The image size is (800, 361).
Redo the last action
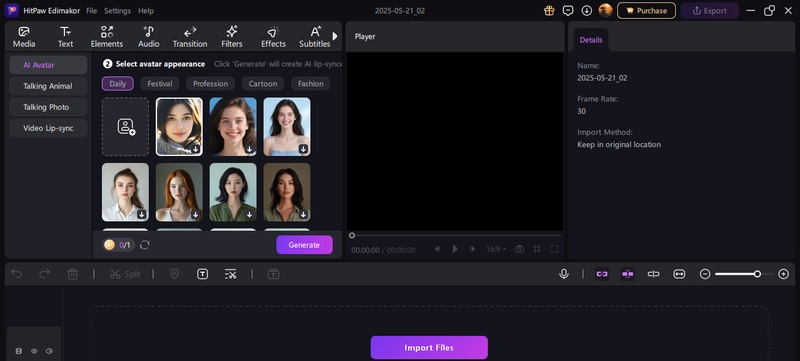(44, 274)
